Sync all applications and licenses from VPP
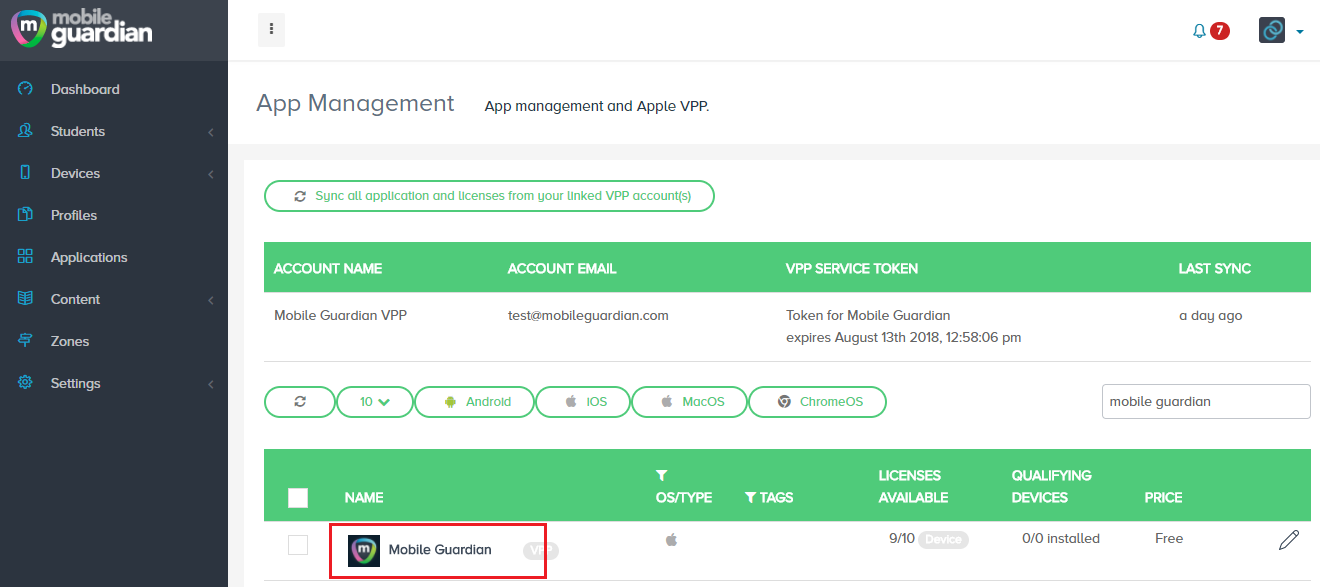The image size is (1320, 587). (490, 196)
